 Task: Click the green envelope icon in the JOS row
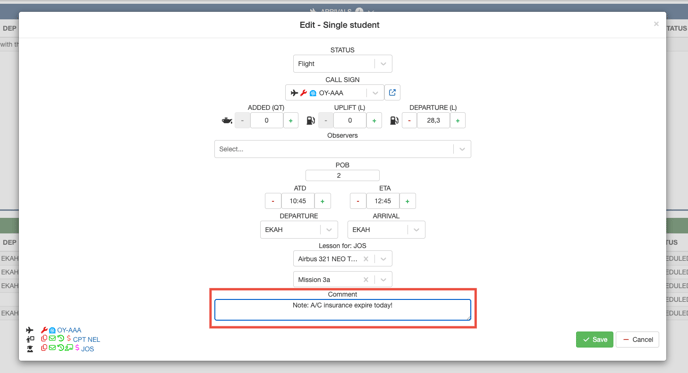coord(52,348)
